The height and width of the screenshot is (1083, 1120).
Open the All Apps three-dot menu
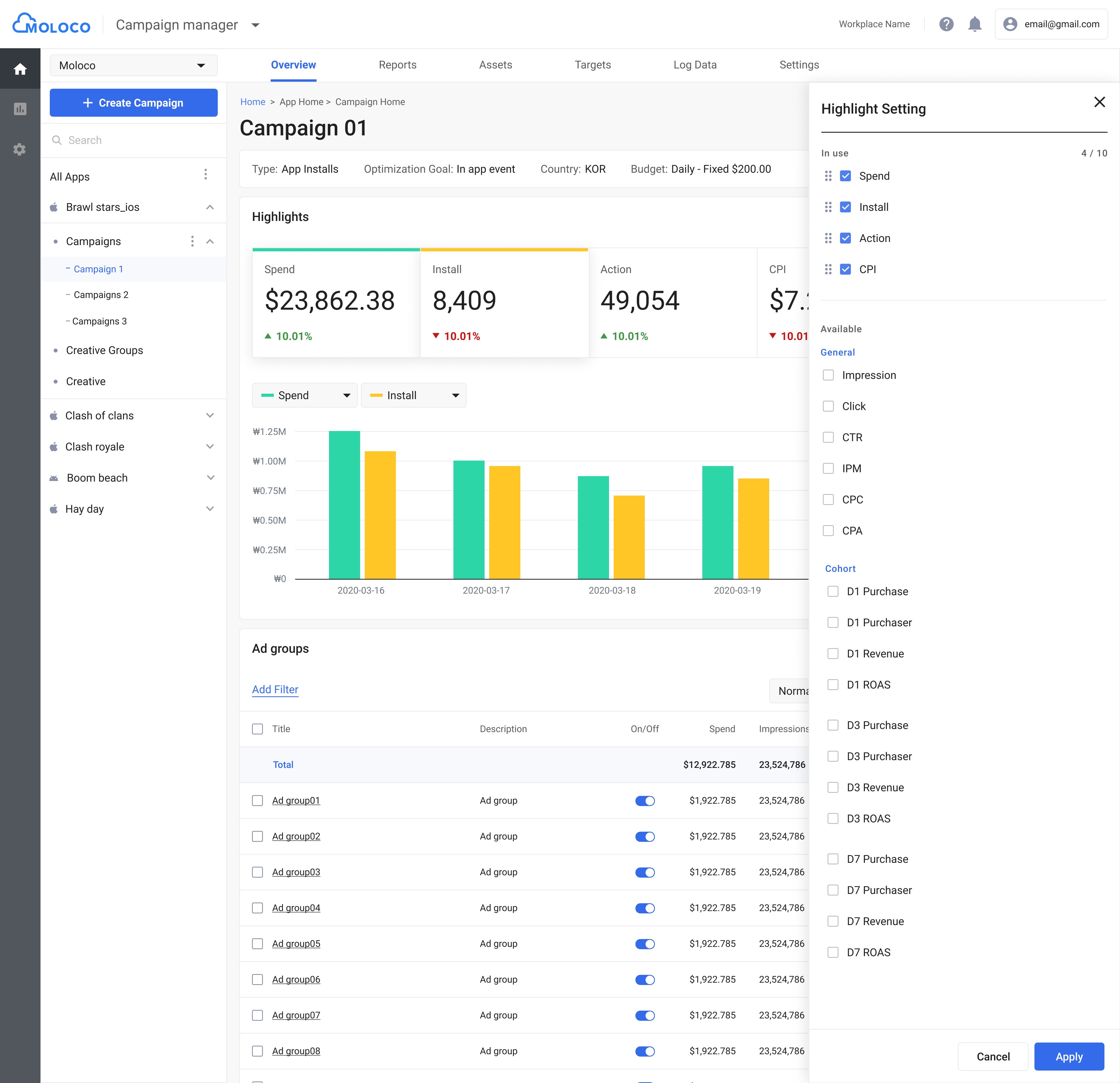206,174
